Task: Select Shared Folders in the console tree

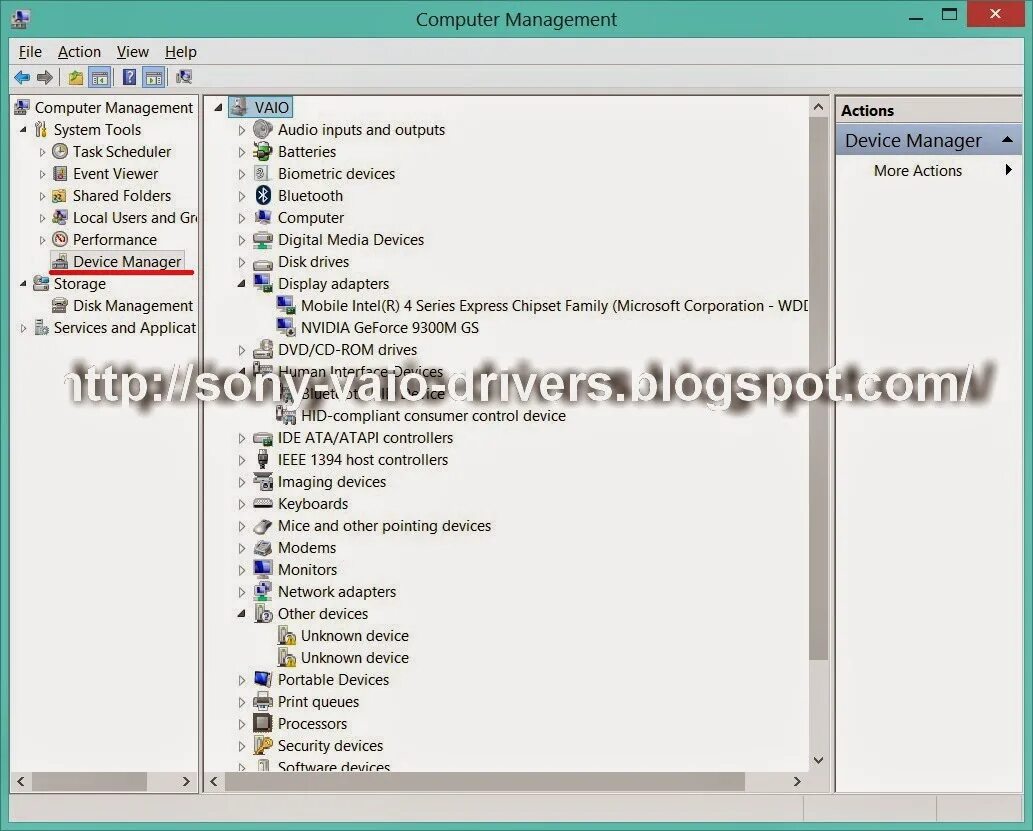Action: 122,195
